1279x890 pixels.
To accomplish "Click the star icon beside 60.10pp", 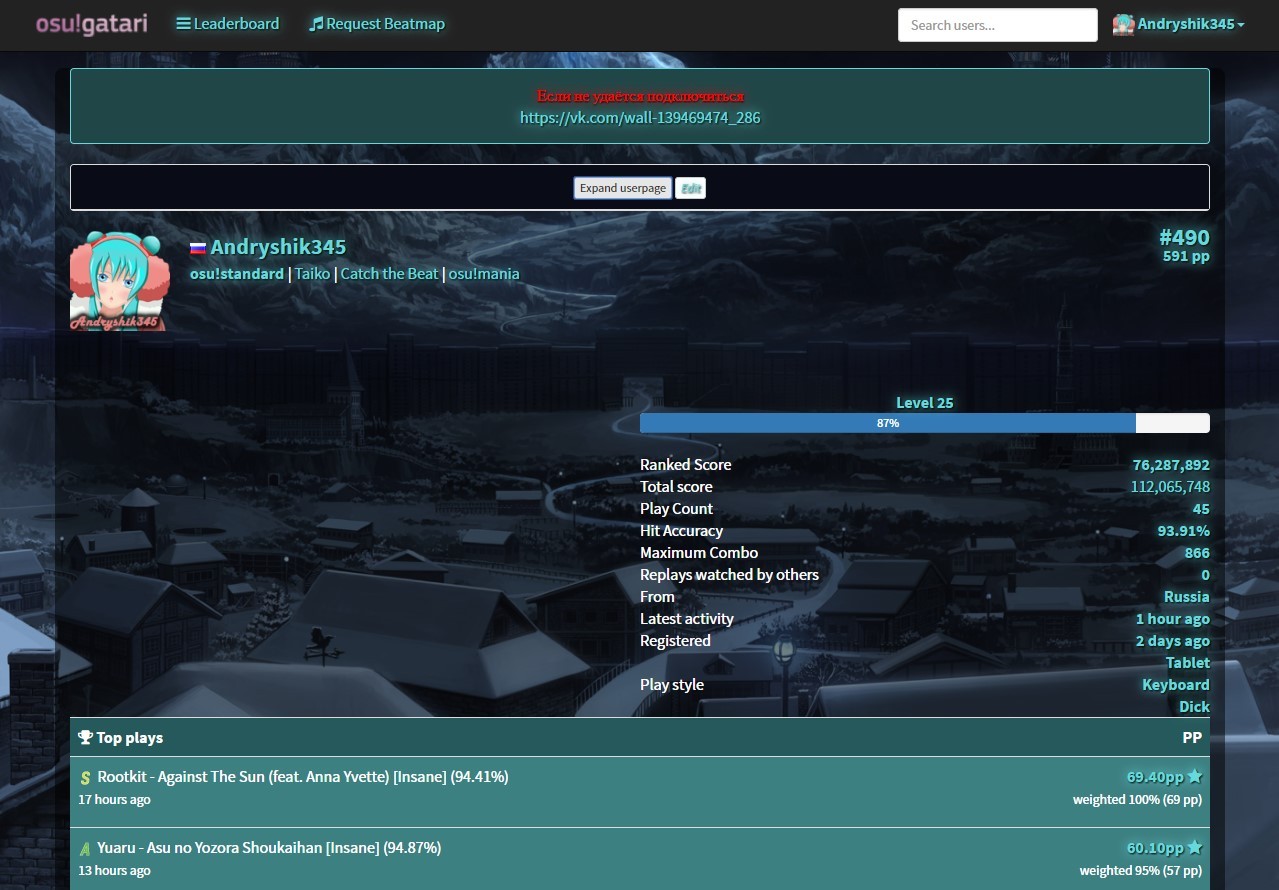I will pos(1194,847).
